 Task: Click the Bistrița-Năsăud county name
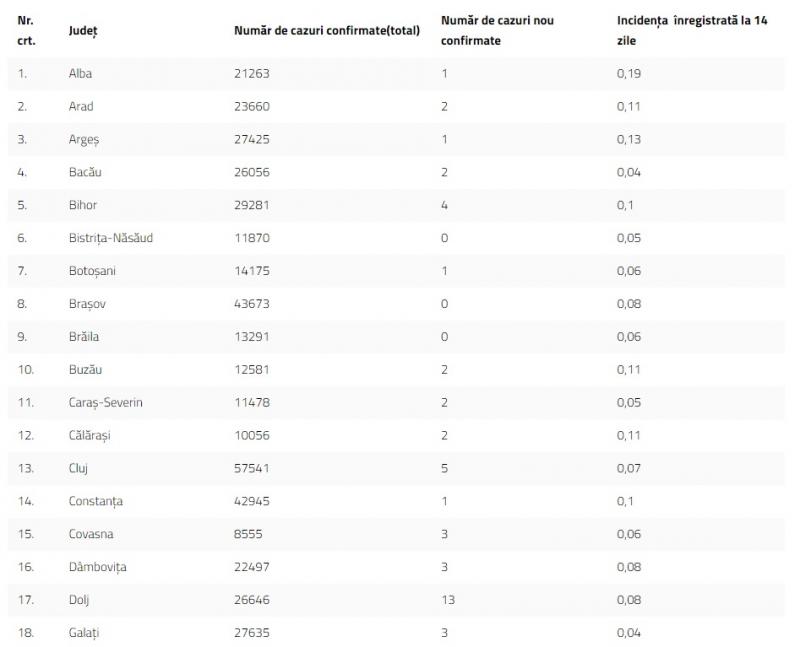pyautogui.click(x=111, y=238)
